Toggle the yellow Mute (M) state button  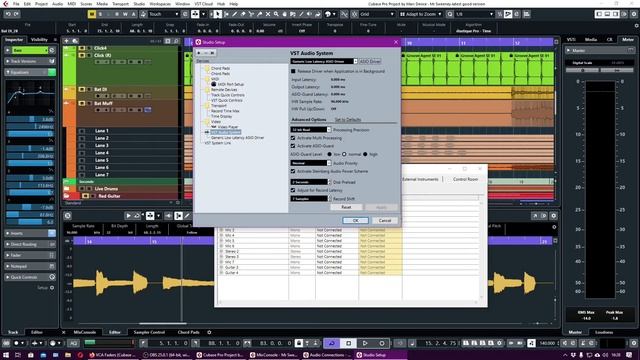click(91, 14)
